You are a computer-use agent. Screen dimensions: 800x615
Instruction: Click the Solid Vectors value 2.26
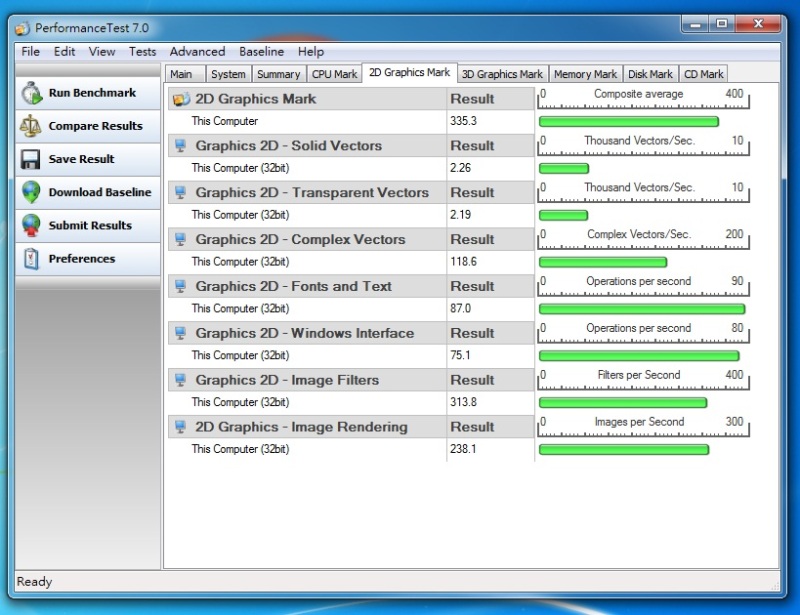[x=460, y=168]
